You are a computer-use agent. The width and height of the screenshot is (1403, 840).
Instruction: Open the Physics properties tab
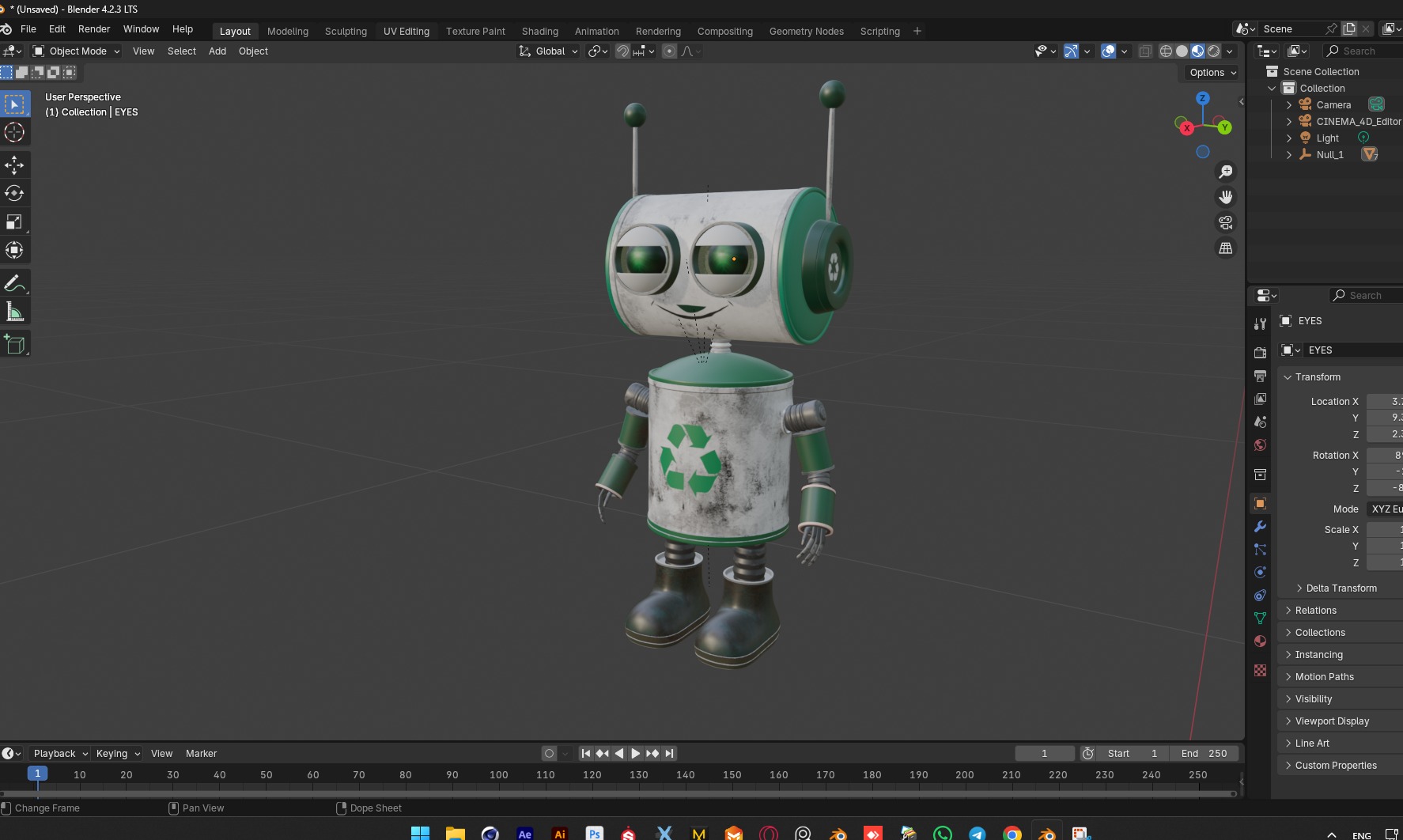1261,572
